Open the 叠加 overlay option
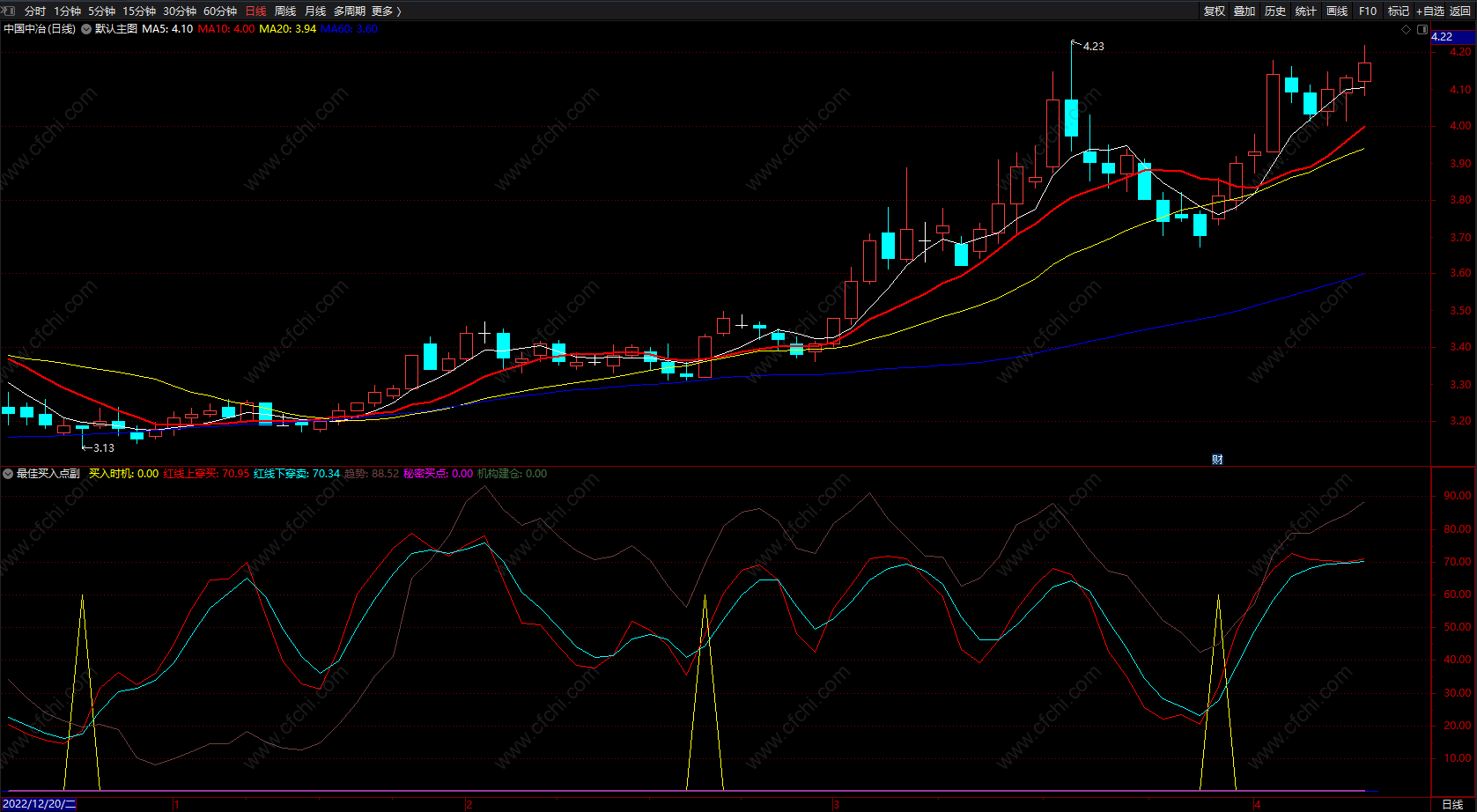Screen dimensions: 1477x812 coord(1244,11)
